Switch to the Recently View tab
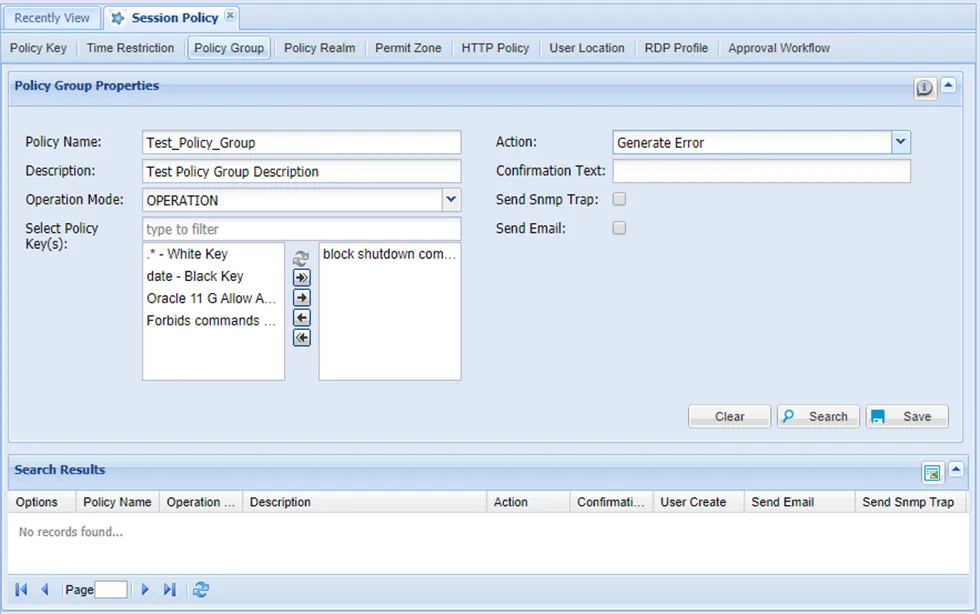Viewport: 980px width, 614px height. point(52,18)
